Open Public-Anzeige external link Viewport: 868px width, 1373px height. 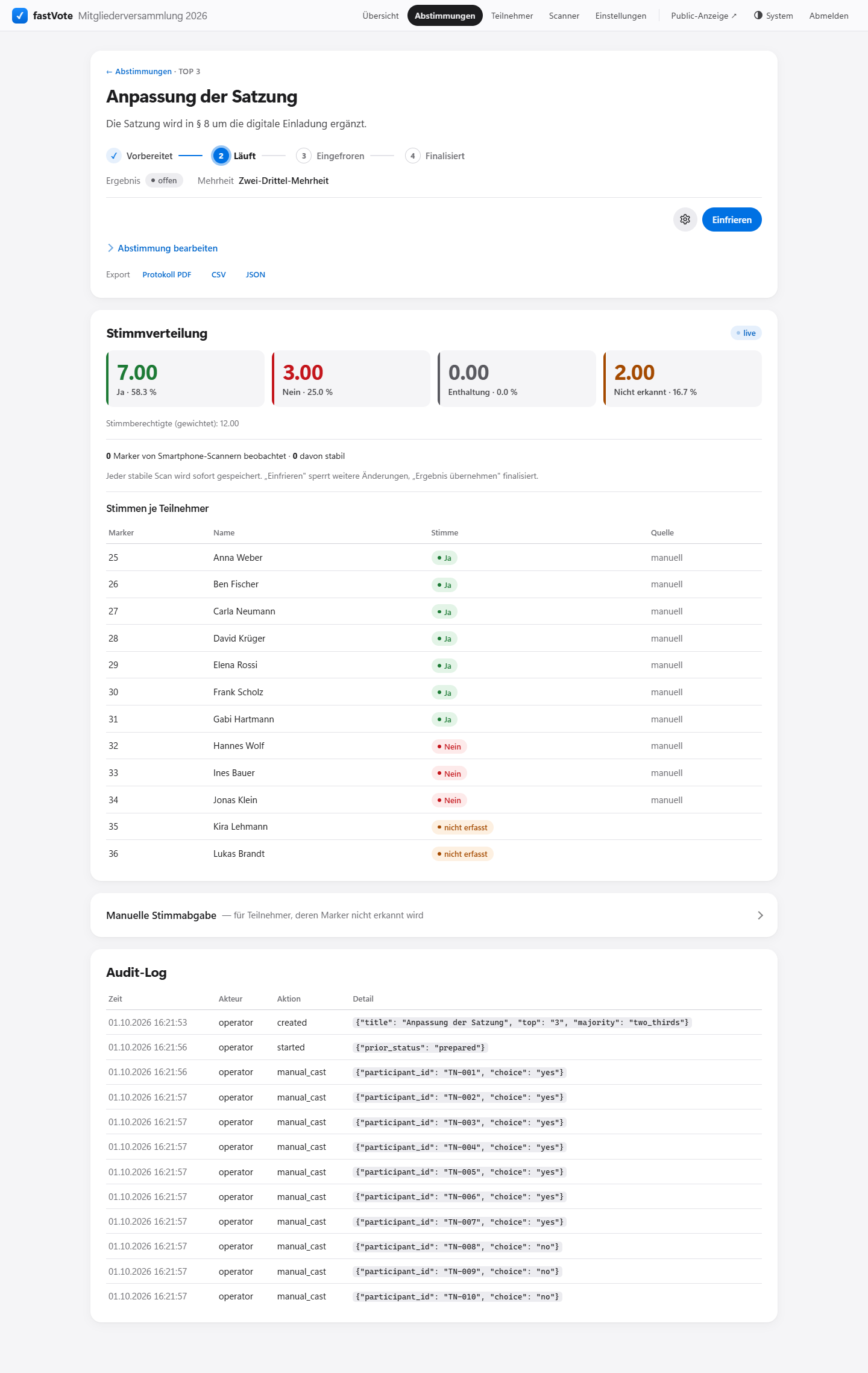coord(703,16)
